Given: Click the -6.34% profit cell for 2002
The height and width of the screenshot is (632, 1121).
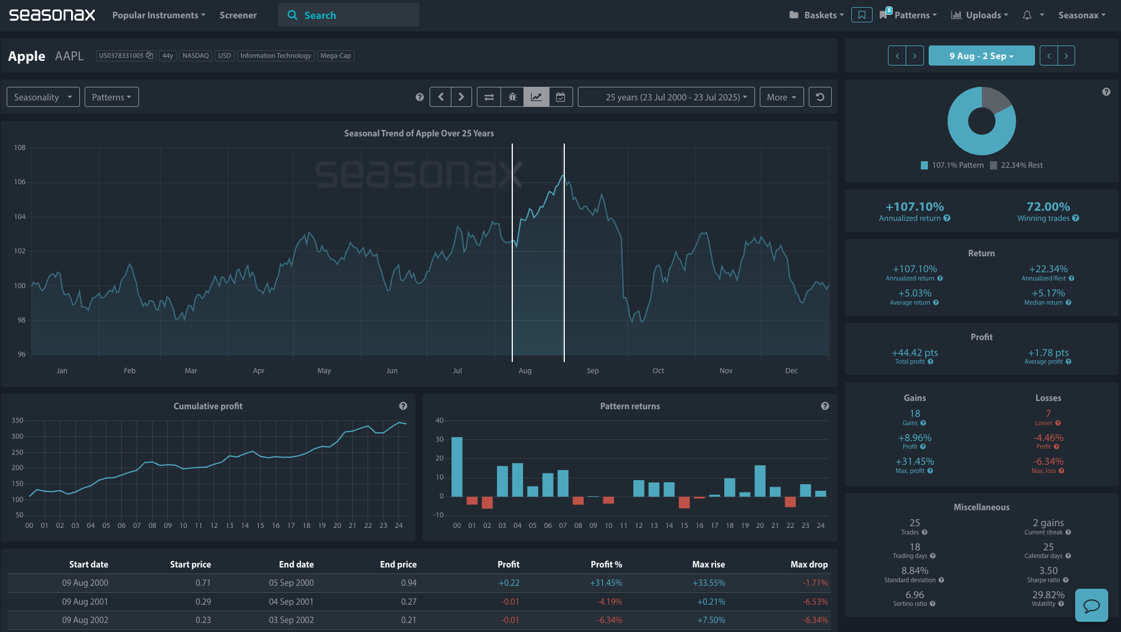Looking at the screenshot, I should (609, 621).
